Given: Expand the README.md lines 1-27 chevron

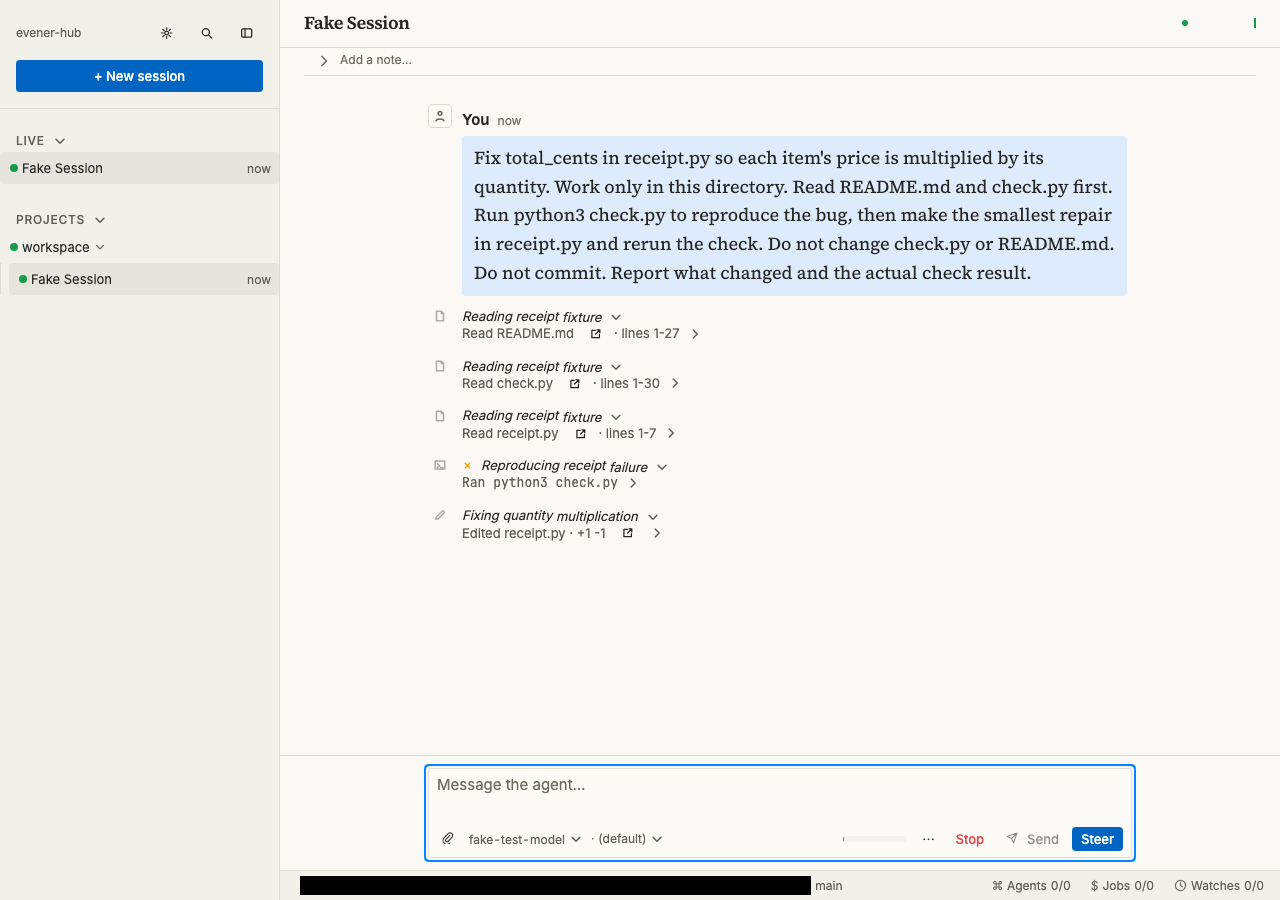Looking at the screenshot, I should pos(695,334).
